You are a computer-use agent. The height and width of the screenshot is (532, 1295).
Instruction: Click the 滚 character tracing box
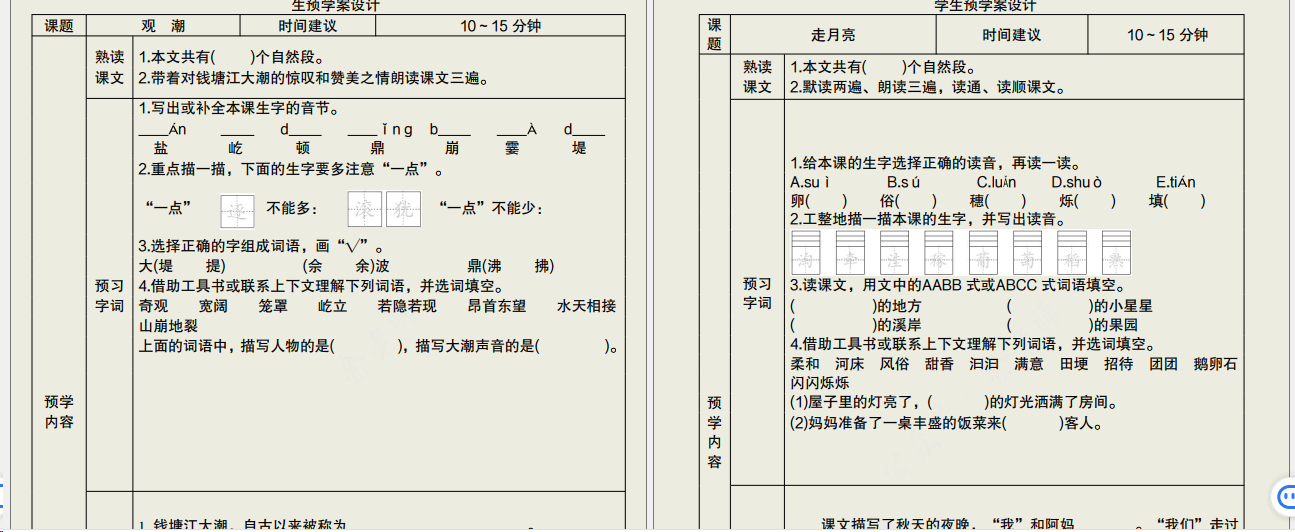coord(364,208)
